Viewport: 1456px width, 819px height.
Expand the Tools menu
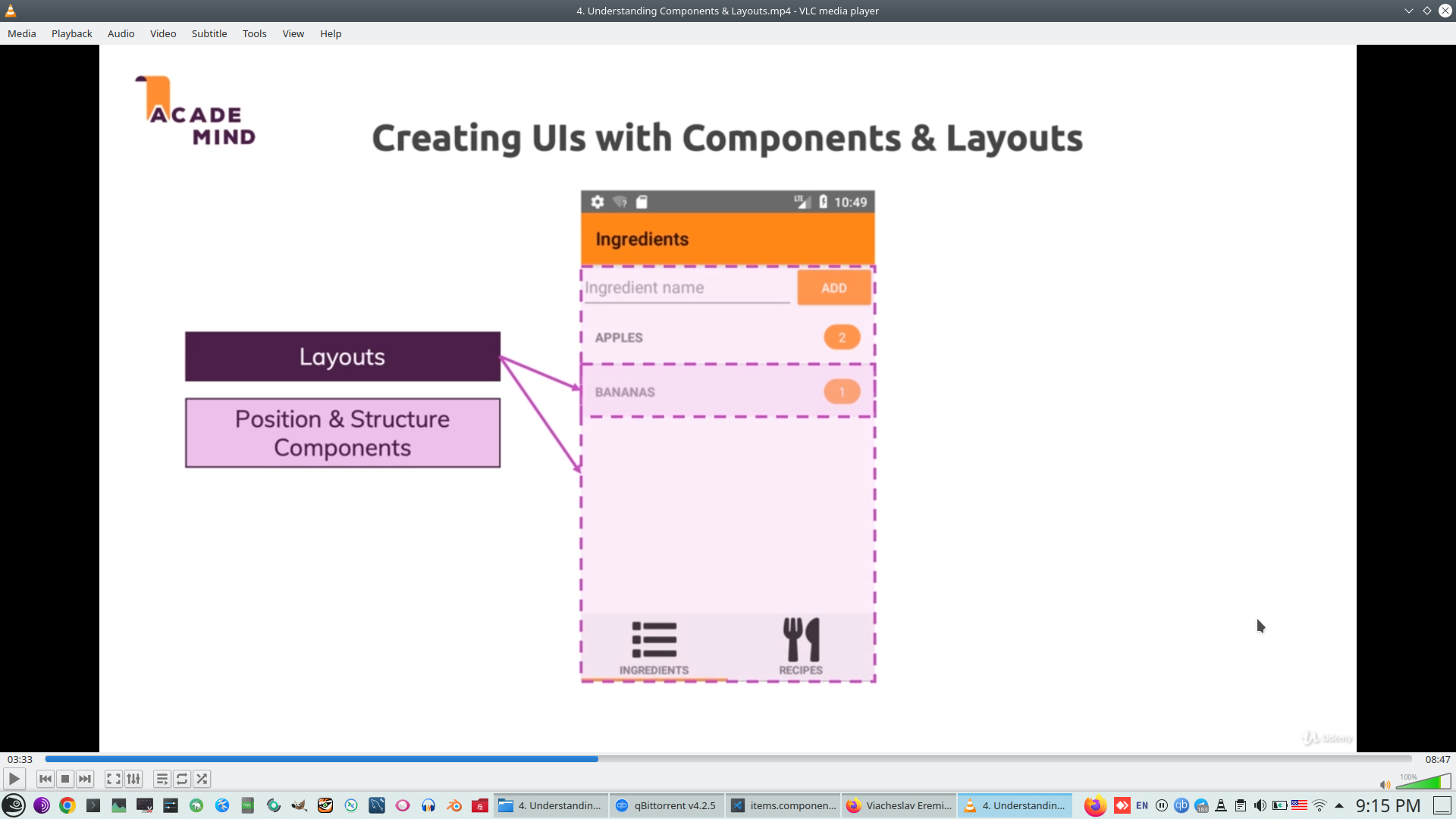(254, 33)
